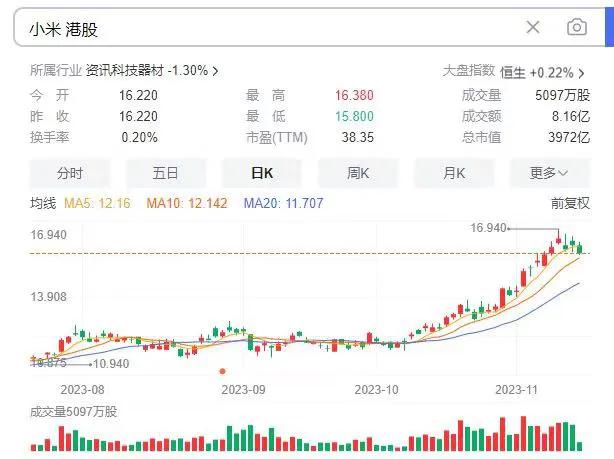Screen dimensions: 614x459
Task: Click the MA10: 12.142 indicator
Action: coord(187,203)
